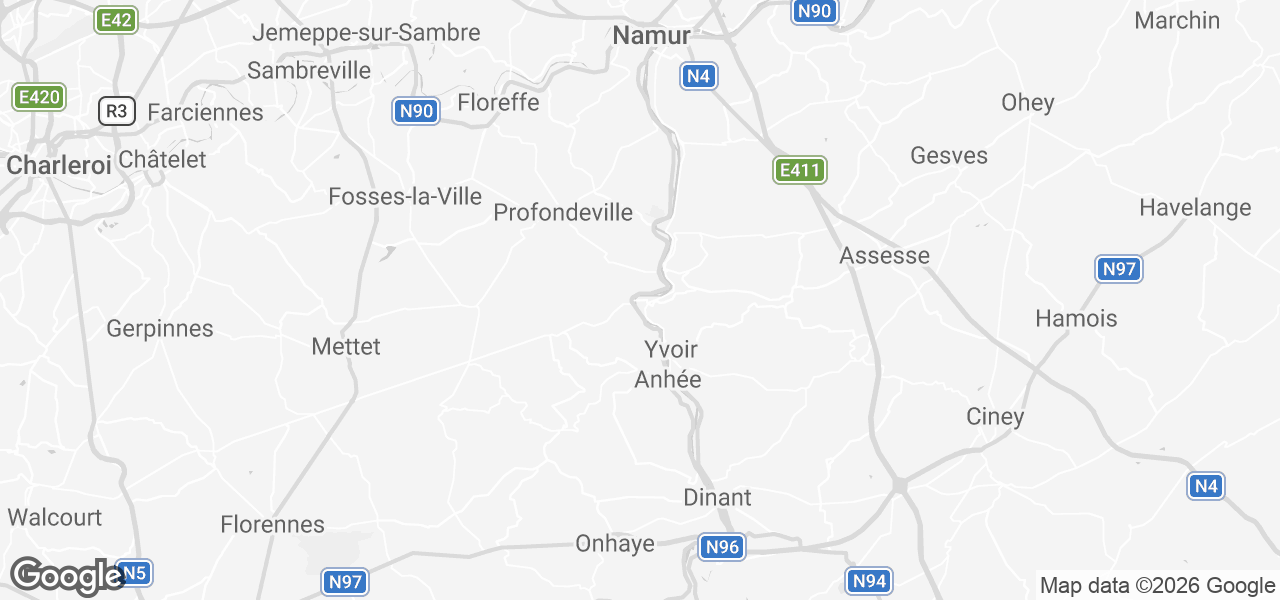Click the Fosses-la-Ville label
The width and height of the screenshot is (1280, 600).
(x=405, y=197)
